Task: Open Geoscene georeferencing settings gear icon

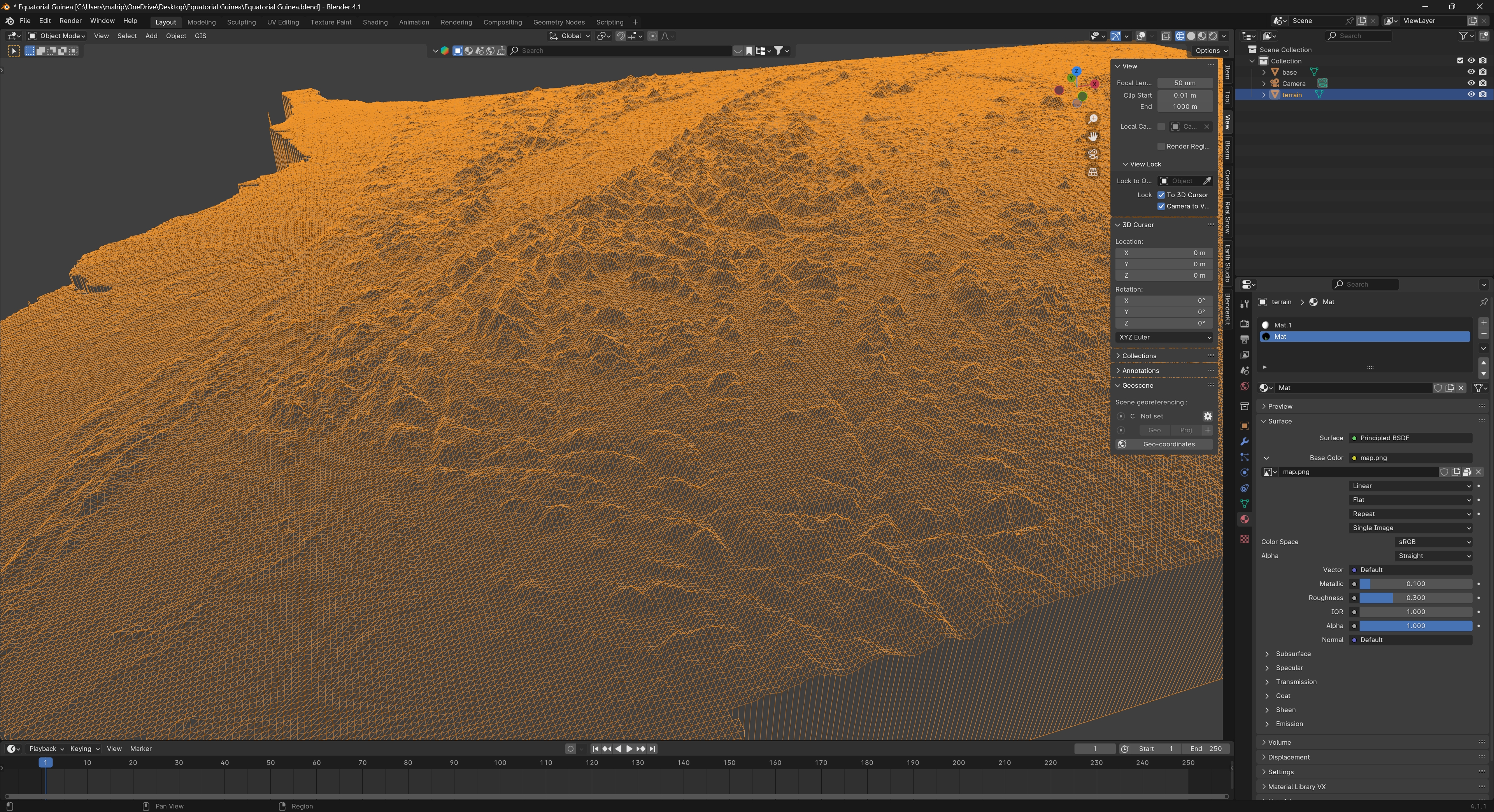Action: click(x=1208, y=416)
